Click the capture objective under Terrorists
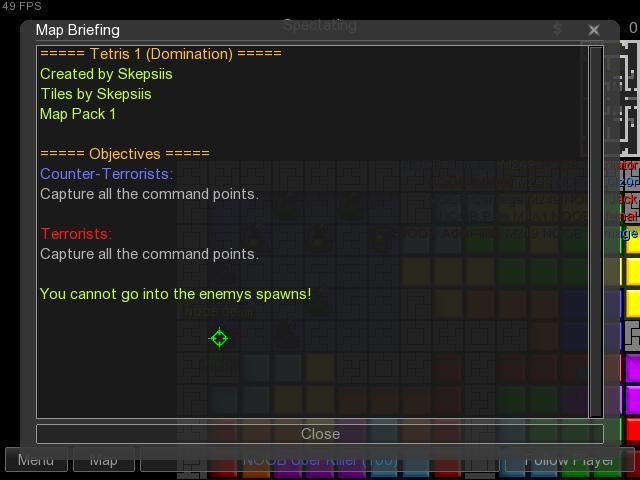This screenshot has height=480, width=640. 149,254
